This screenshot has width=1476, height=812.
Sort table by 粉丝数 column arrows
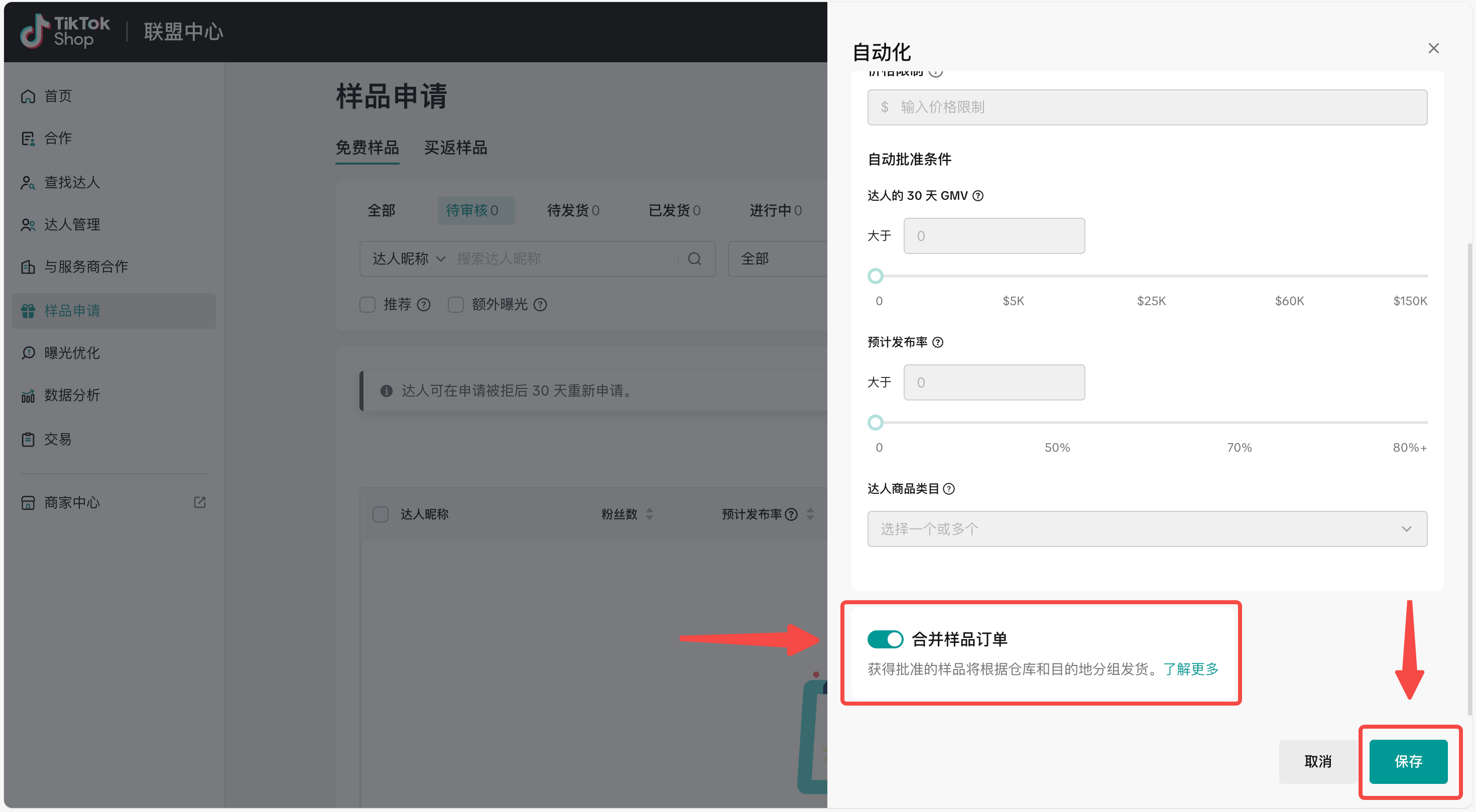649,514
